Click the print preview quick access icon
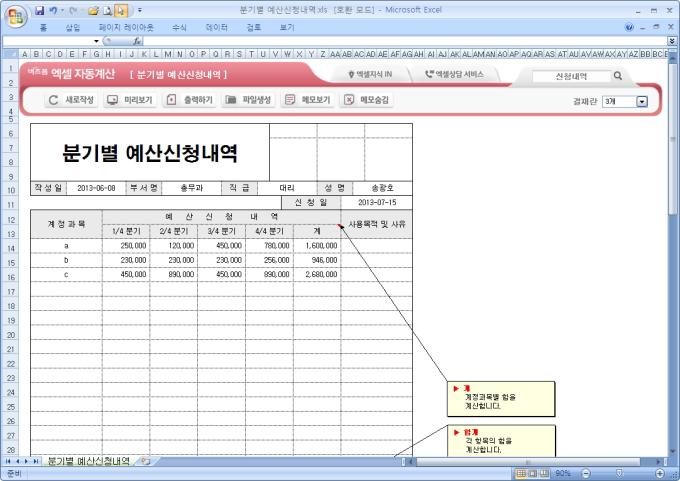The width and height of the screenshot is (680, 481). pyautogui.click(x=108, y=10)
